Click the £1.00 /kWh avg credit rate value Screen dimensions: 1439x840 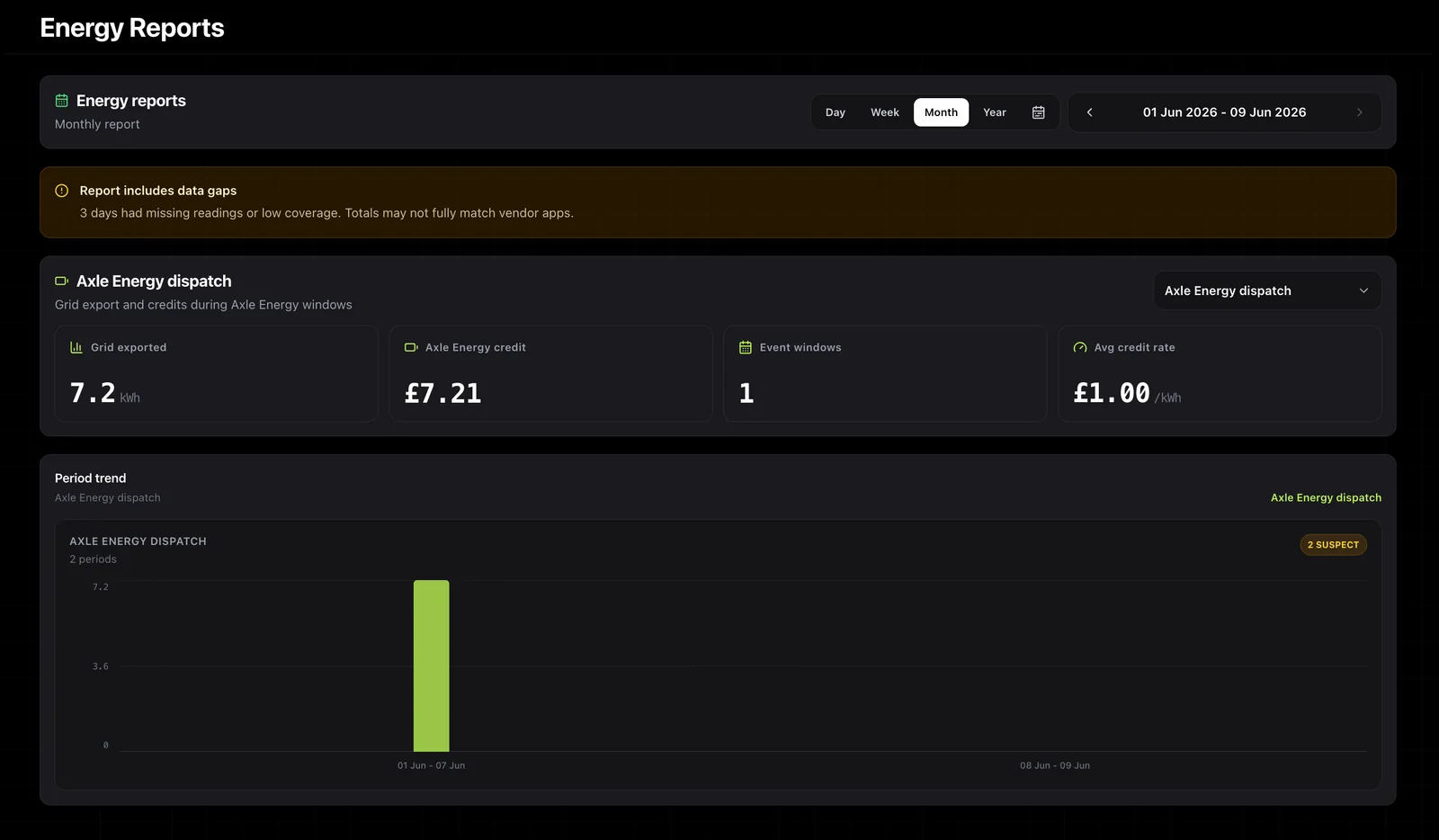click(x=1127, y=393)
